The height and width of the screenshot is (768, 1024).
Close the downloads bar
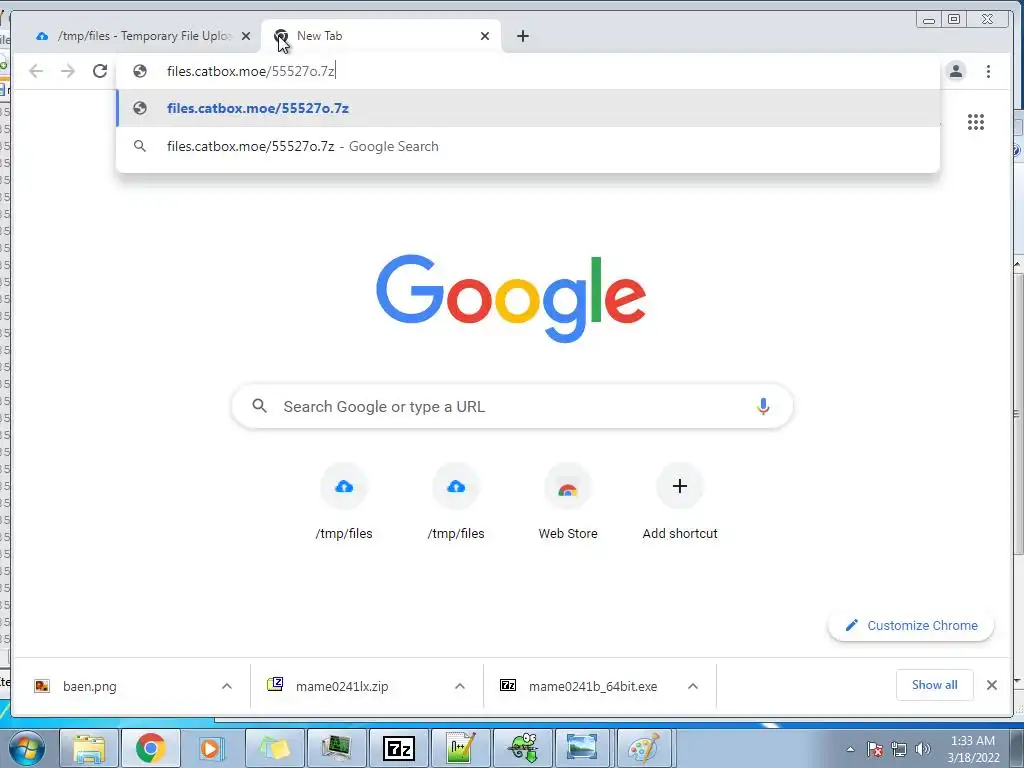coord(991,685)
